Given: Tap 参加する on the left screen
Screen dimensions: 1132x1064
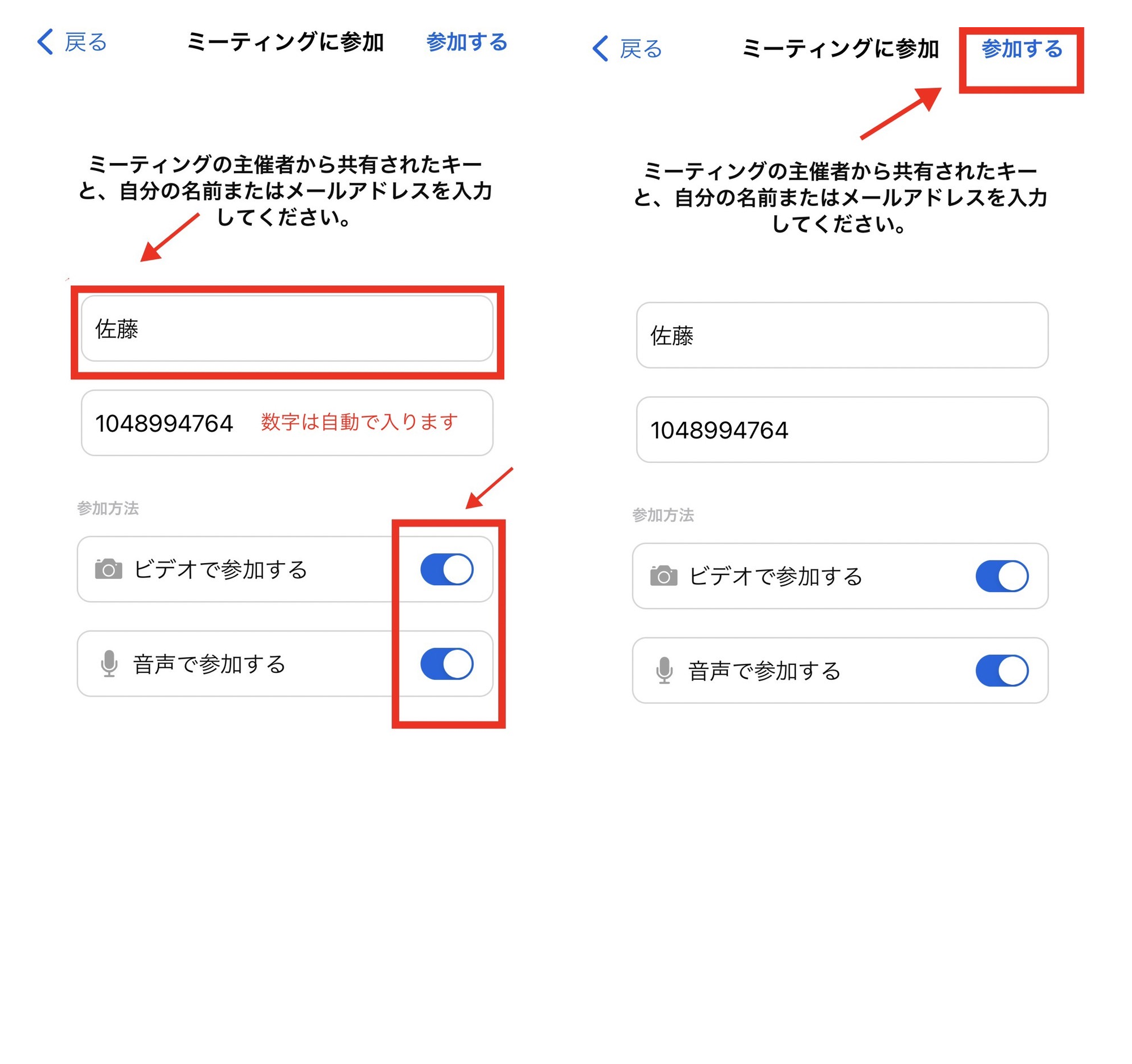Looking at the screenshot, I should (x=467, y=42).
